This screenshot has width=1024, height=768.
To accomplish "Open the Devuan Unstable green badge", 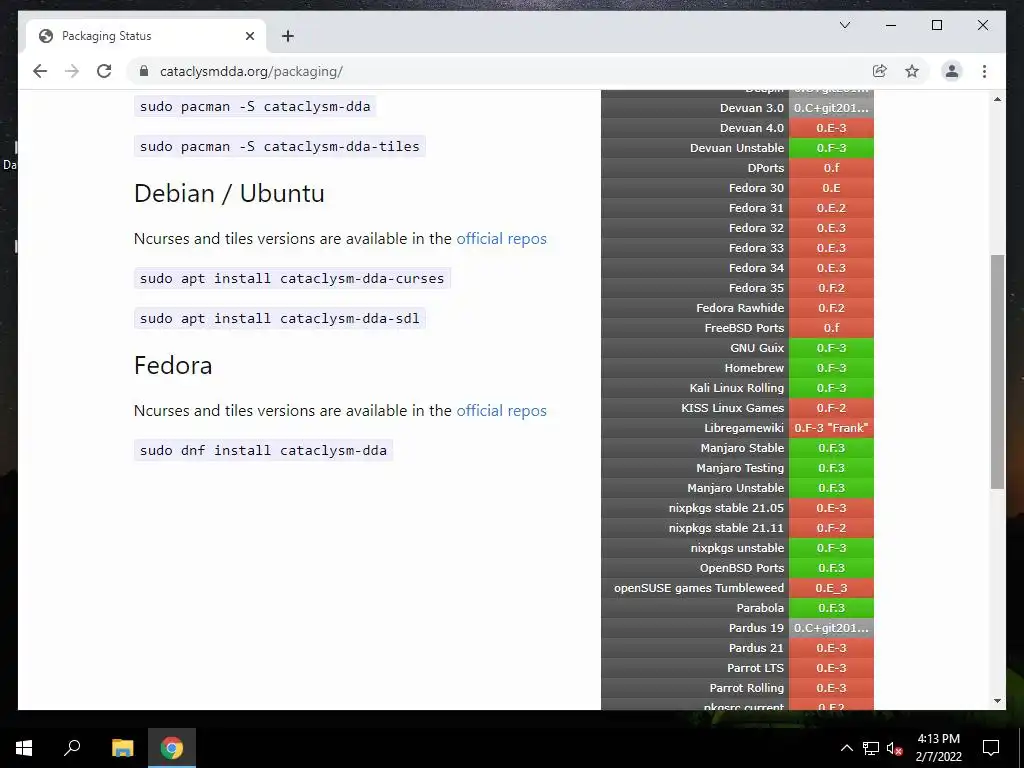I will [x=831, y=148].
